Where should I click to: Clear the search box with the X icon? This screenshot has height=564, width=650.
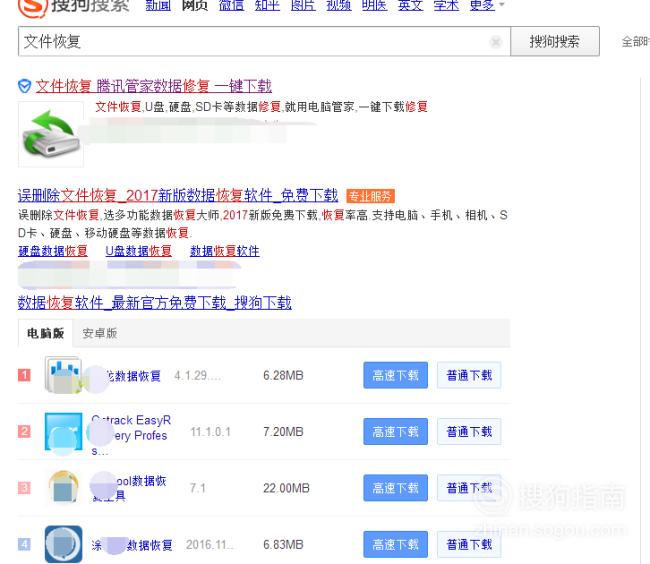point(495,41)
